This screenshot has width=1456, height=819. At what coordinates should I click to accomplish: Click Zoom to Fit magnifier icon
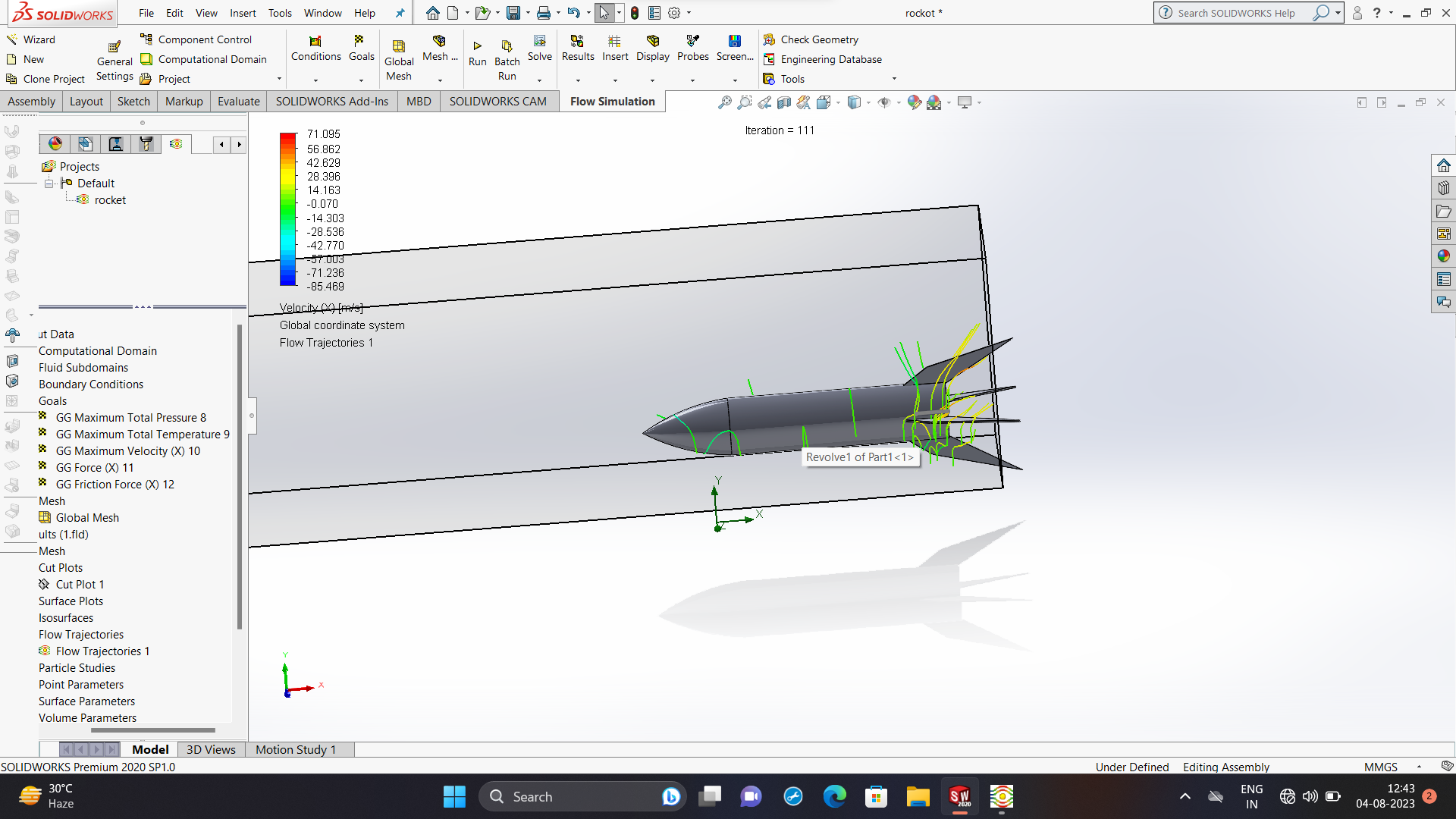pyautogui.click(x=725, y=102)
